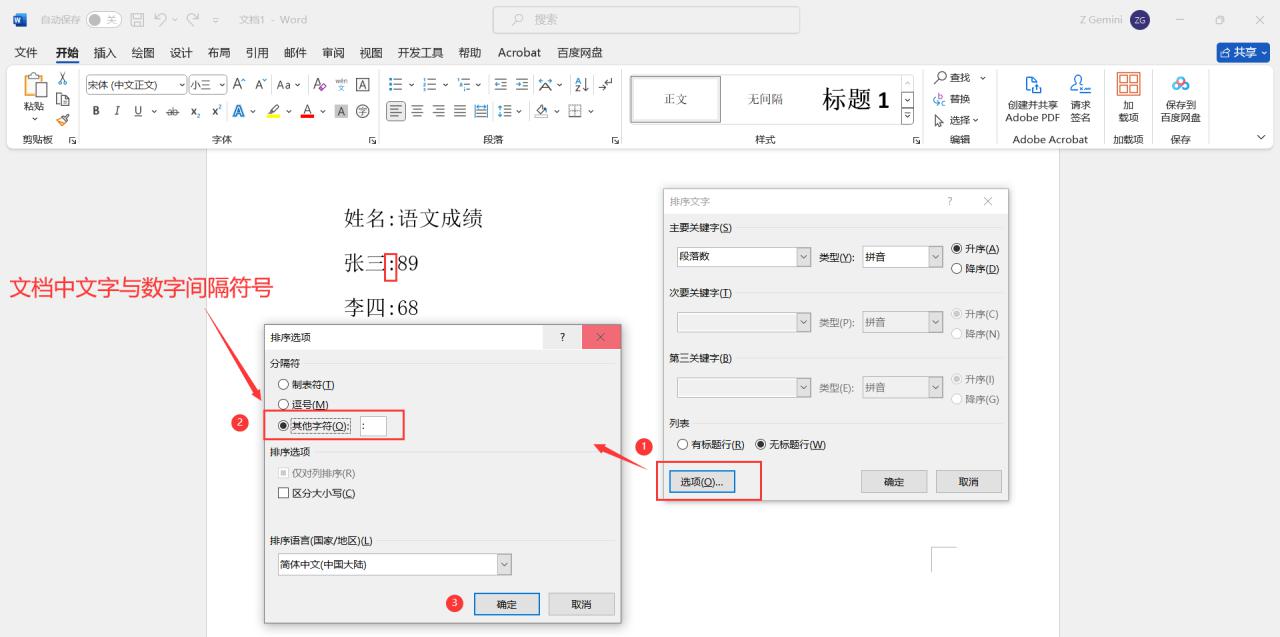Click Options (选项) in Sort Text dialog
Screen dimensions: 1280x637
(702, 482)
